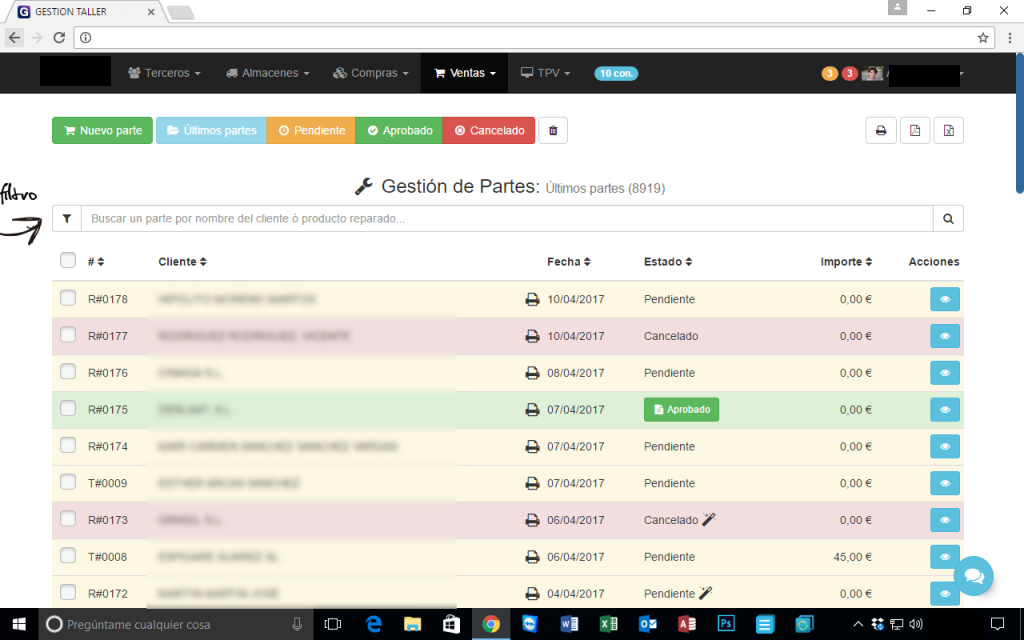Image resolution: width=1024 pixels, height=640 pixels.
Task: Click the Nuevo parte button
Action: [103, 131]
